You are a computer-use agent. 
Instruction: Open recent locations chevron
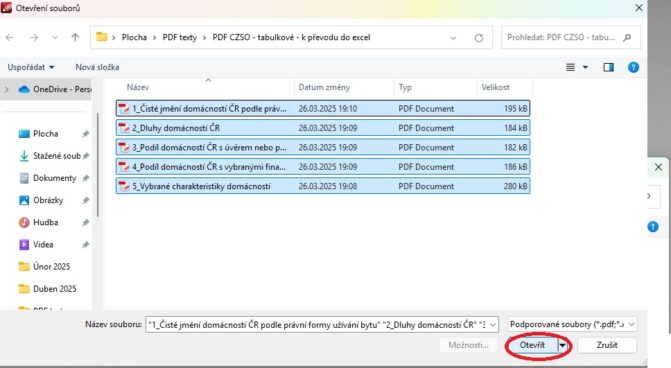[55, 38]
